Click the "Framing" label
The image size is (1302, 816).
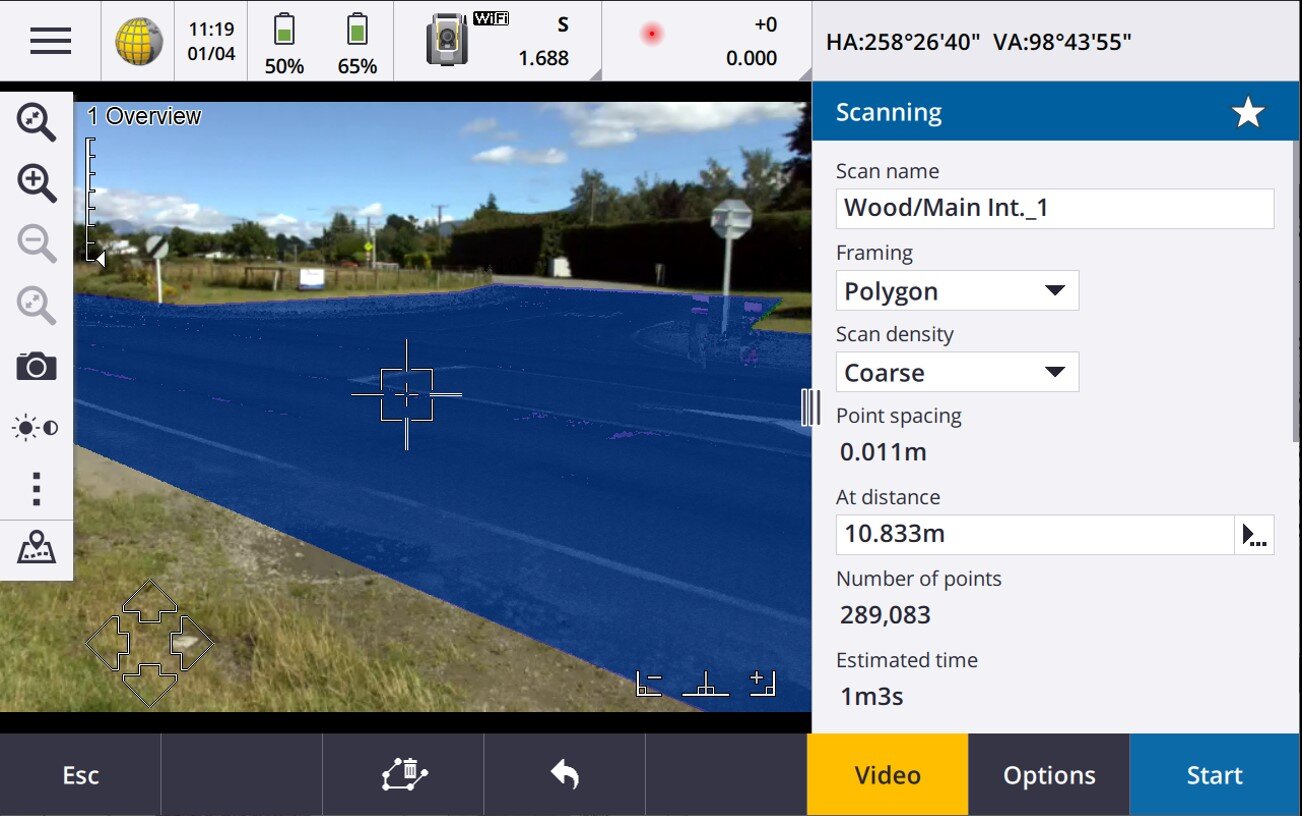click(x=875, y=253)
